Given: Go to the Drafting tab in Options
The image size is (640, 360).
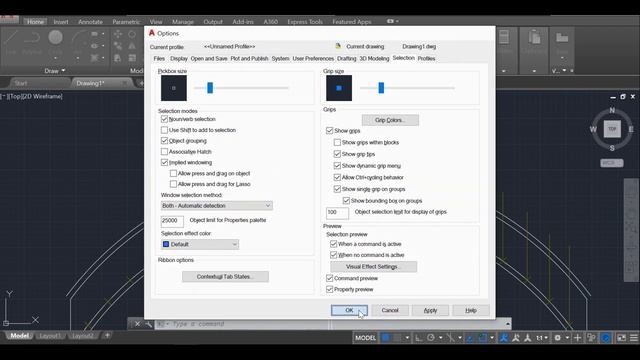Looking at the screenshot, I should pyautogui.click(x=347, y=59).
